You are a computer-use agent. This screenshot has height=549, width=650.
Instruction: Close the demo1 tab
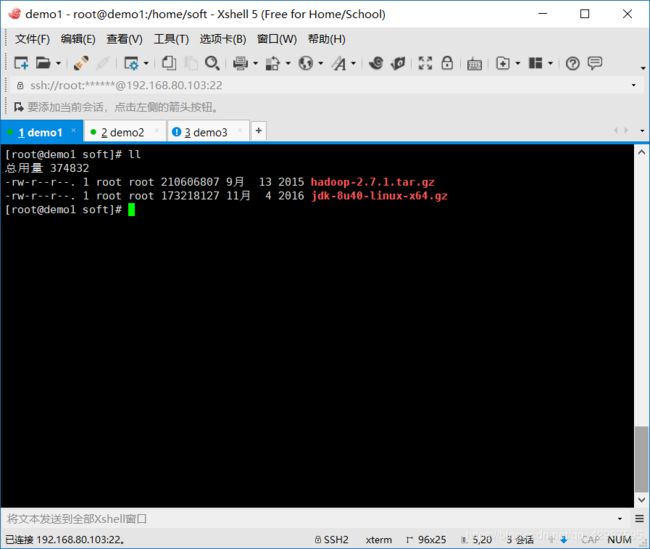click(73, 131)
